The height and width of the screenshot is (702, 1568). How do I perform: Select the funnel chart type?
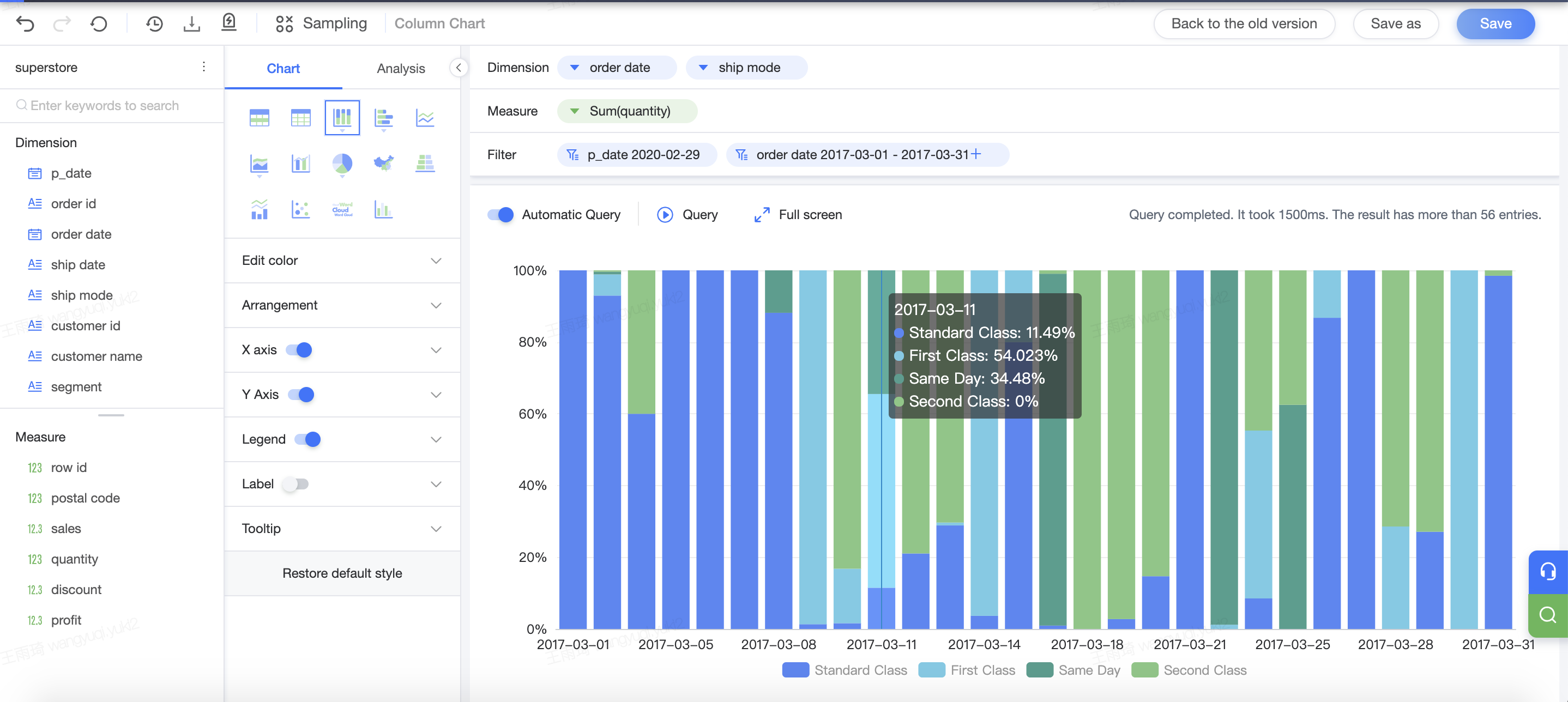click(x=425, y=163)
